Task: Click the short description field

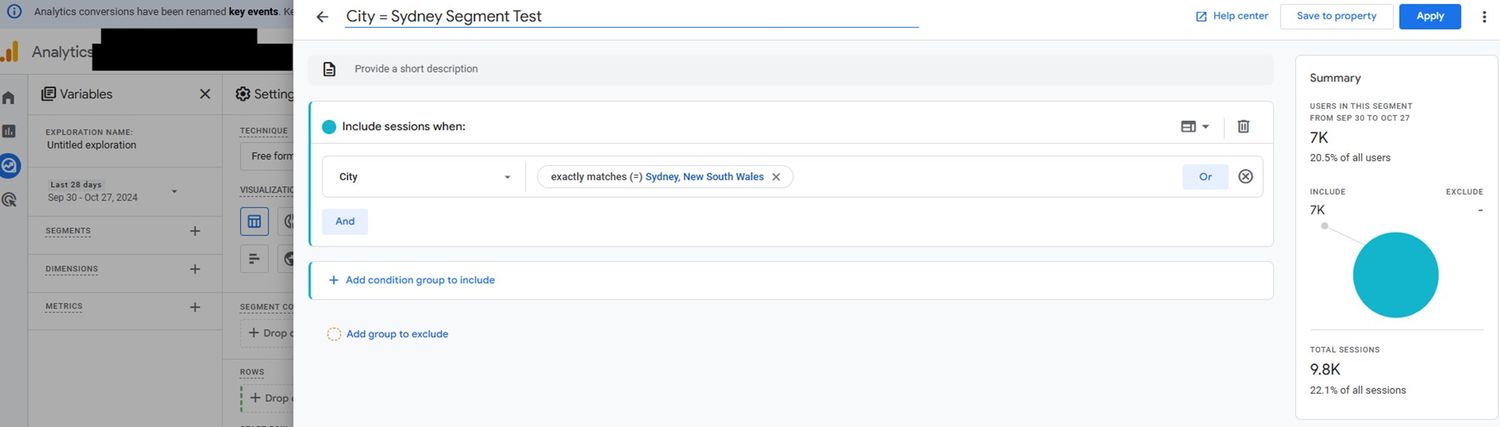Action: 791,69
